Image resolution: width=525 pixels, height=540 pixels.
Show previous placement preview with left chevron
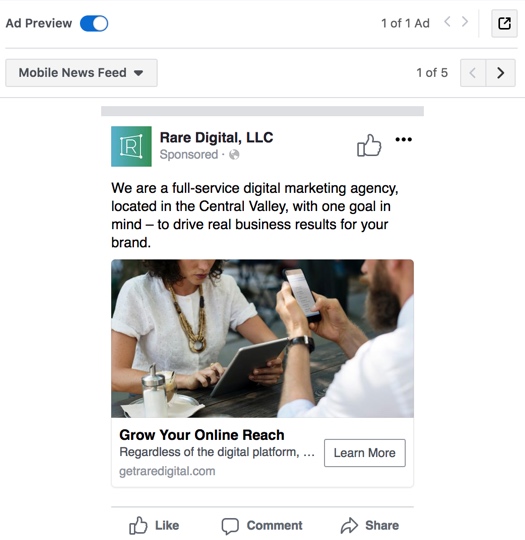pos(473,73)
